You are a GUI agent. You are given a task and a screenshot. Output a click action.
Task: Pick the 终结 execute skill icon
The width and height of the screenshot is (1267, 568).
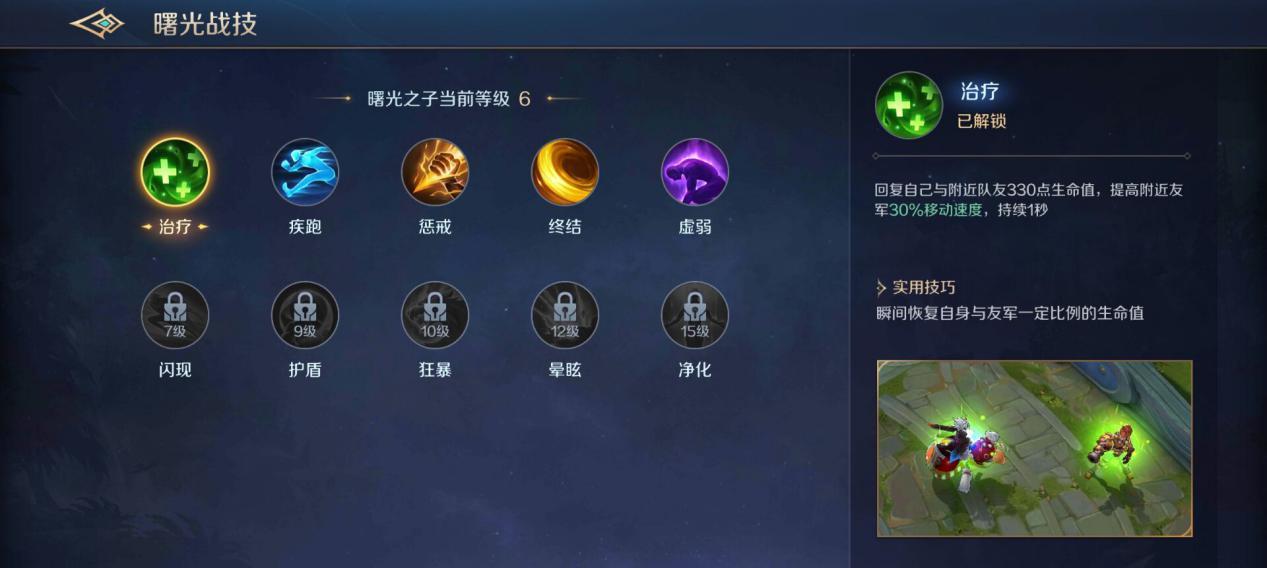[565, 172]
